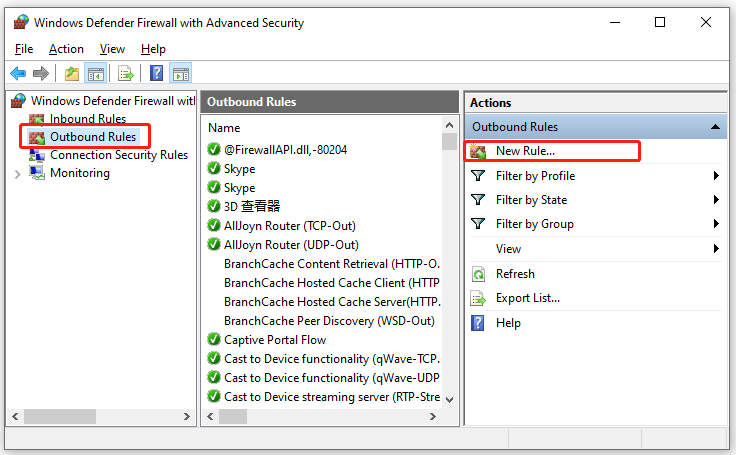This screenshot has width=736, height=455.
Task: Click green check icon beside 3D 查看器
Action: pyautogui.click(x=214, y=206)
